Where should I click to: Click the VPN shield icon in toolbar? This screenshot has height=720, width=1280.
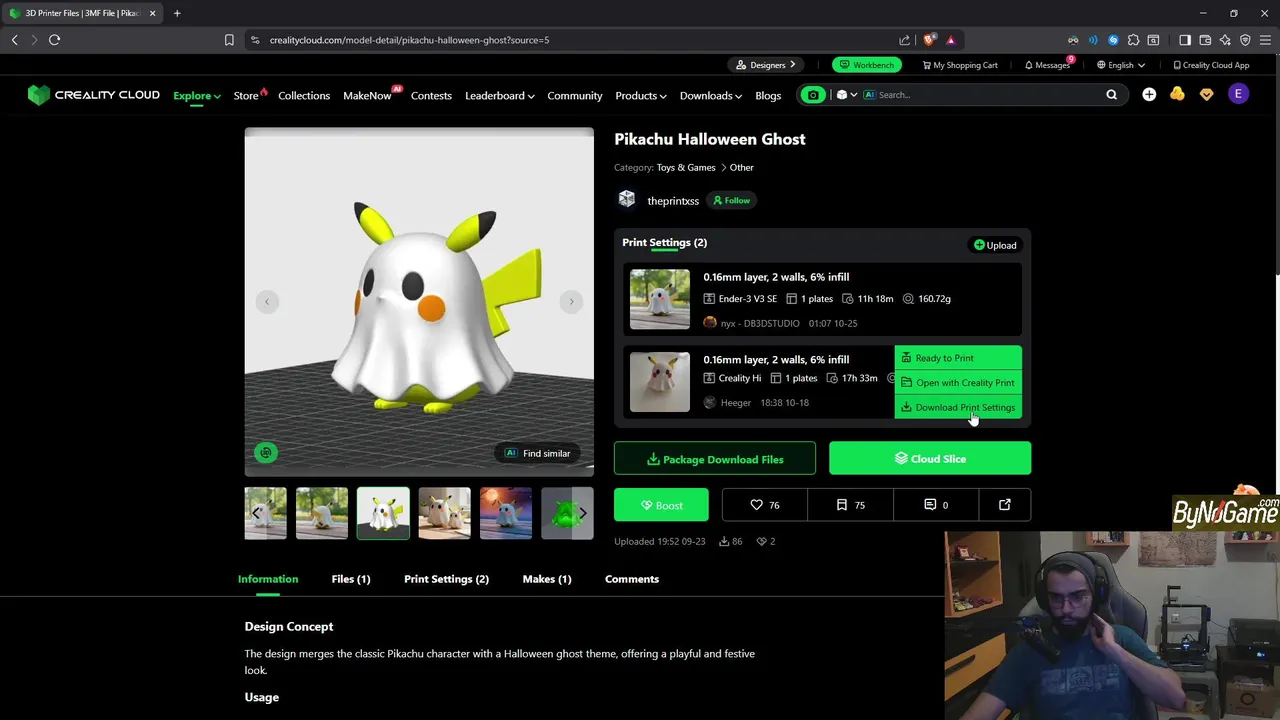click(1245, 40)
